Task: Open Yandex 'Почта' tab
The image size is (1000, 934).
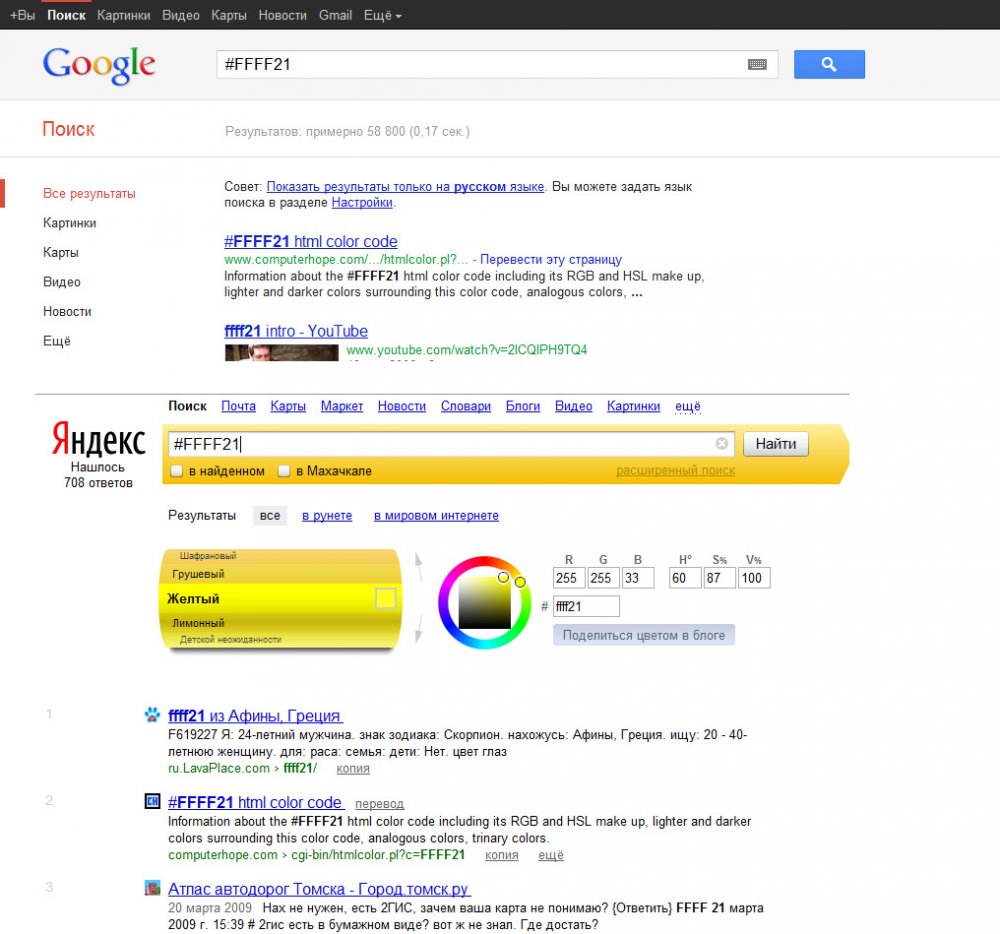Action: [x=239, y=406]
